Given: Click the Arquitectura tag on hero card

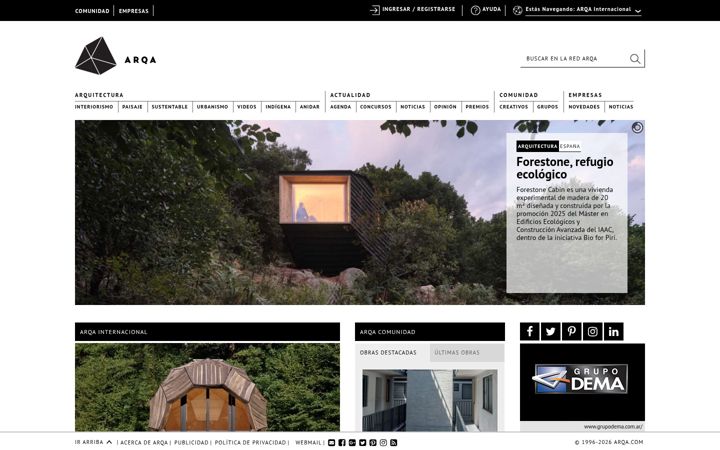Looking at the screenshot, I should 537,146.
